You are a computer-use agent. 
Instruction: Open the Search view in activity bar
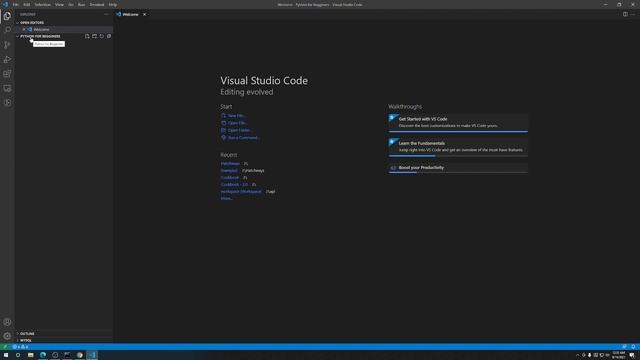pos(7,30)
